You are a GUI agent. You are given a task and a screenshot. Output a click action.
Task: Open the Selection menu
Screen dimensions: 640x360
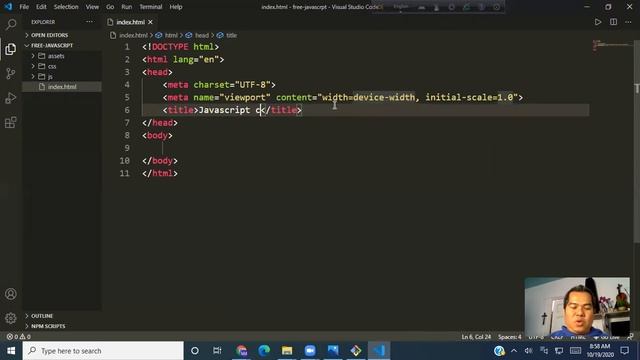click(66, 7)
